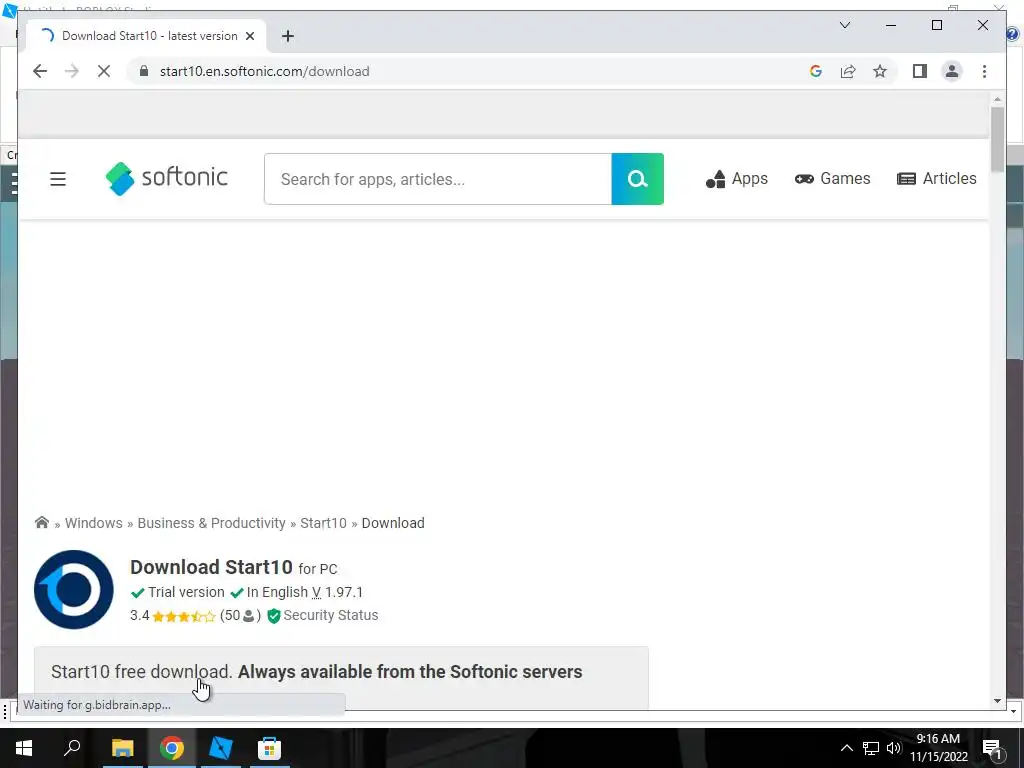
Task: Open the notification center
Action: point(992,748)
